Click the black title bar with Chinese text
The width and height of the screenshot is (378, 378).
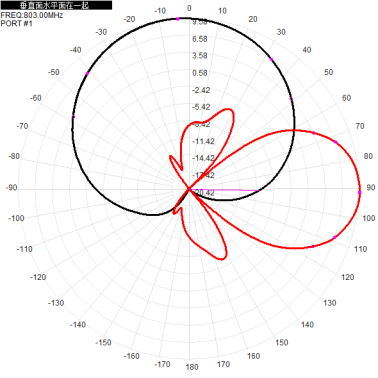tap(56, 5)
